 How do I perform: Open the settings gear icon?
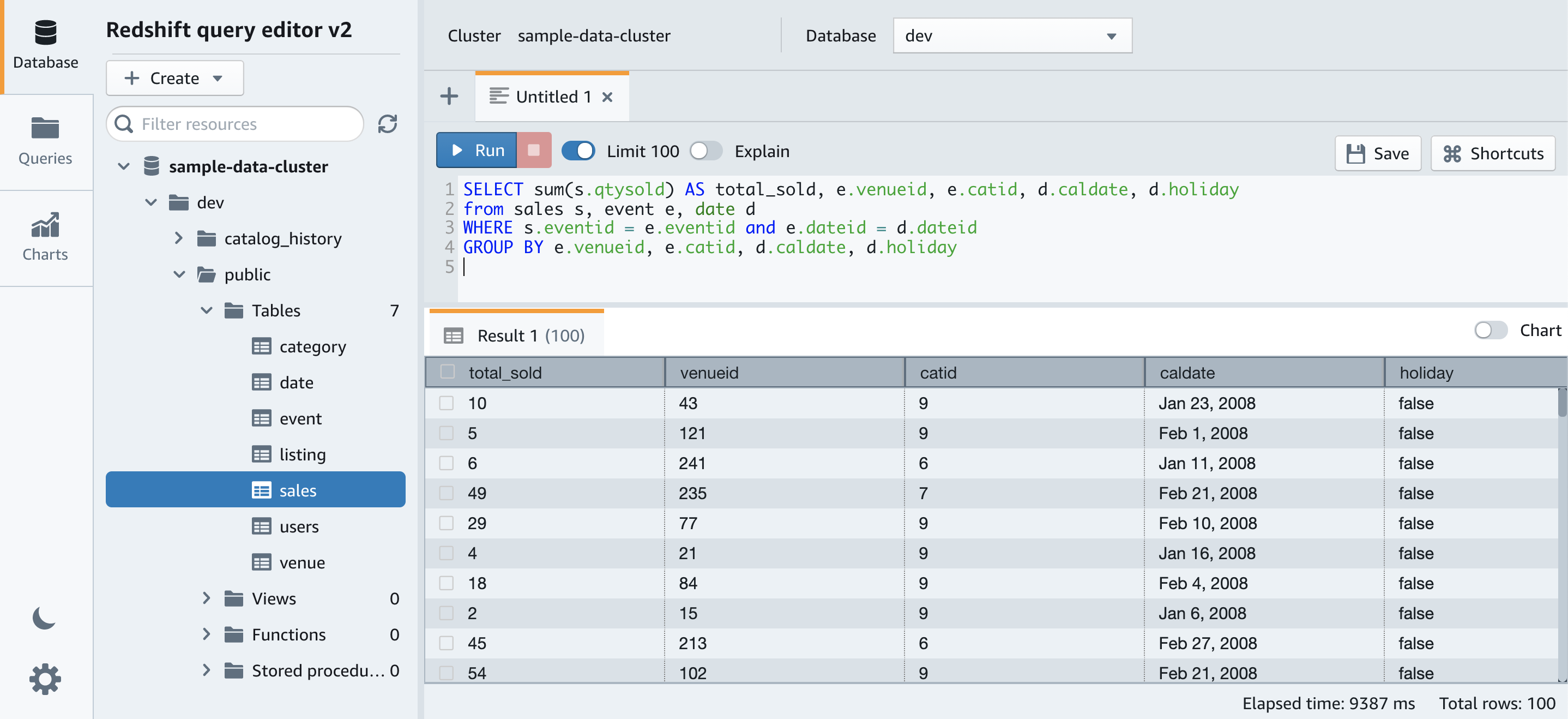pos(45,679)
